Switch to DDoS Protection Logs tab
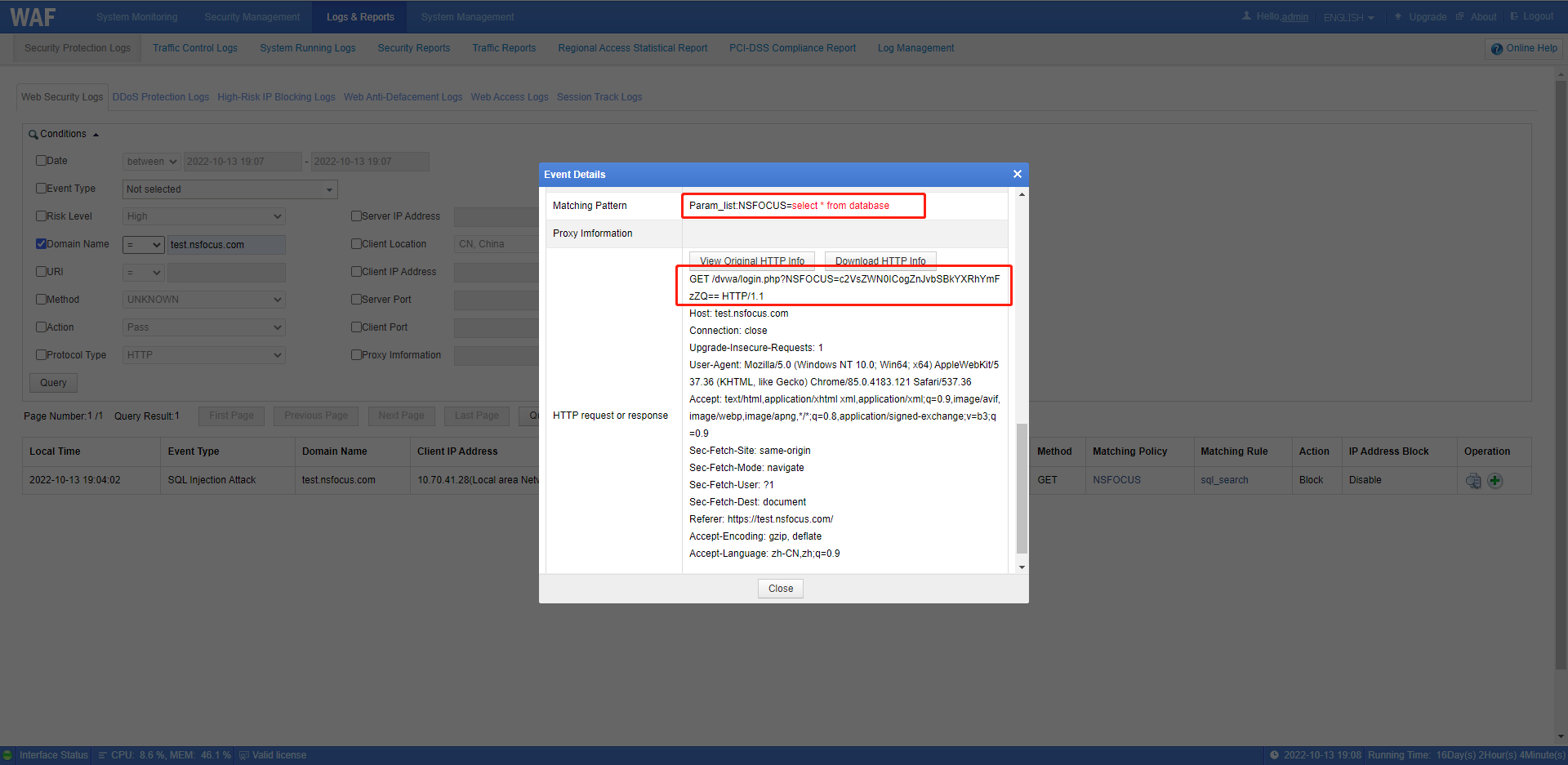This screenshot has height=765, width=1568. point(161,97)
